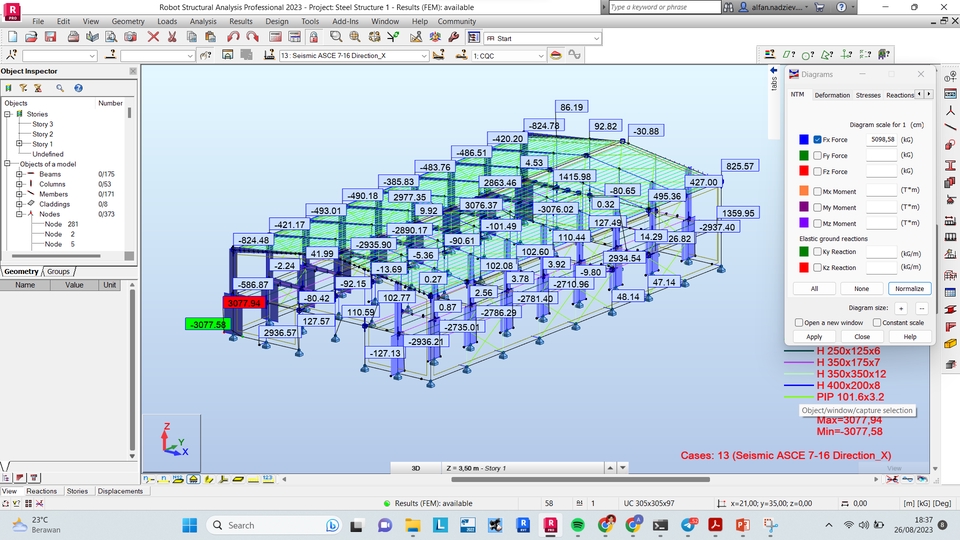Open the Analysis menu

tap(203, 21)
